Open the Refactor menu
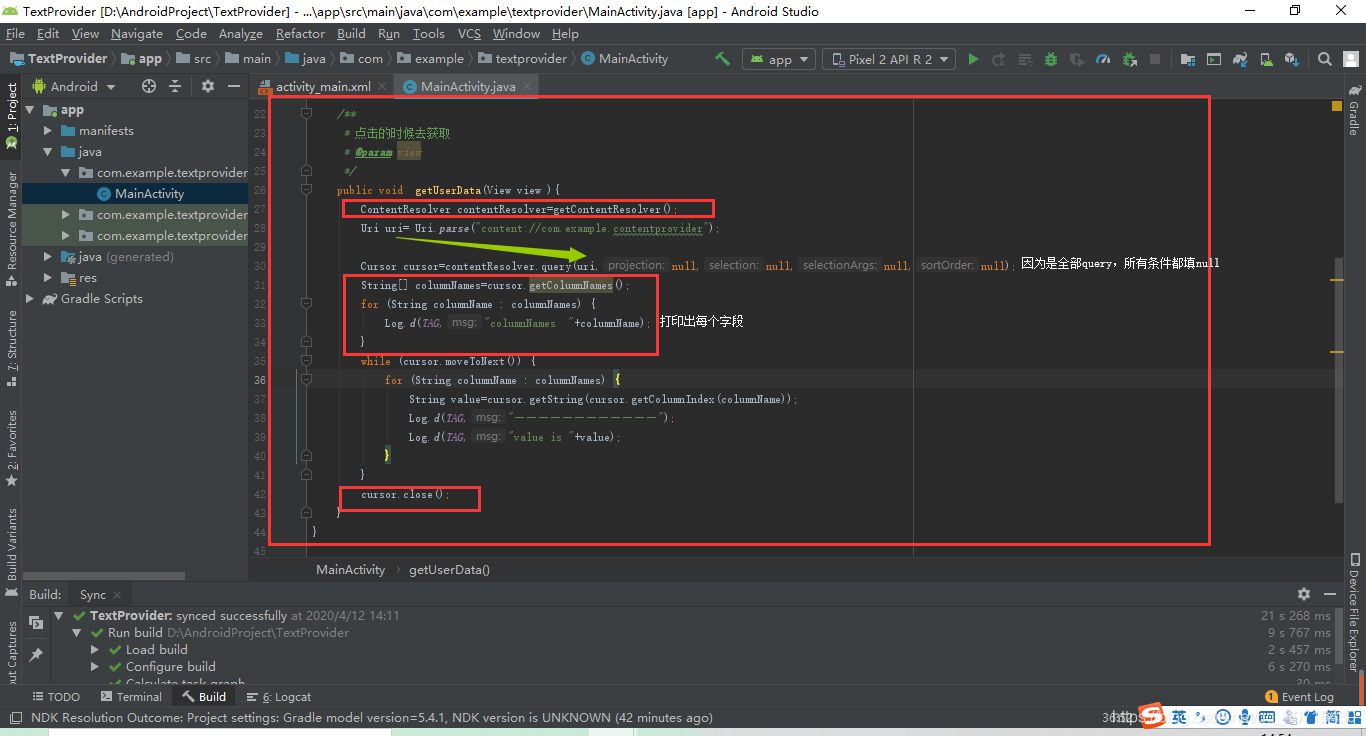The height and width of the screenshot is (736, 1366). click(x=301, y=34)
